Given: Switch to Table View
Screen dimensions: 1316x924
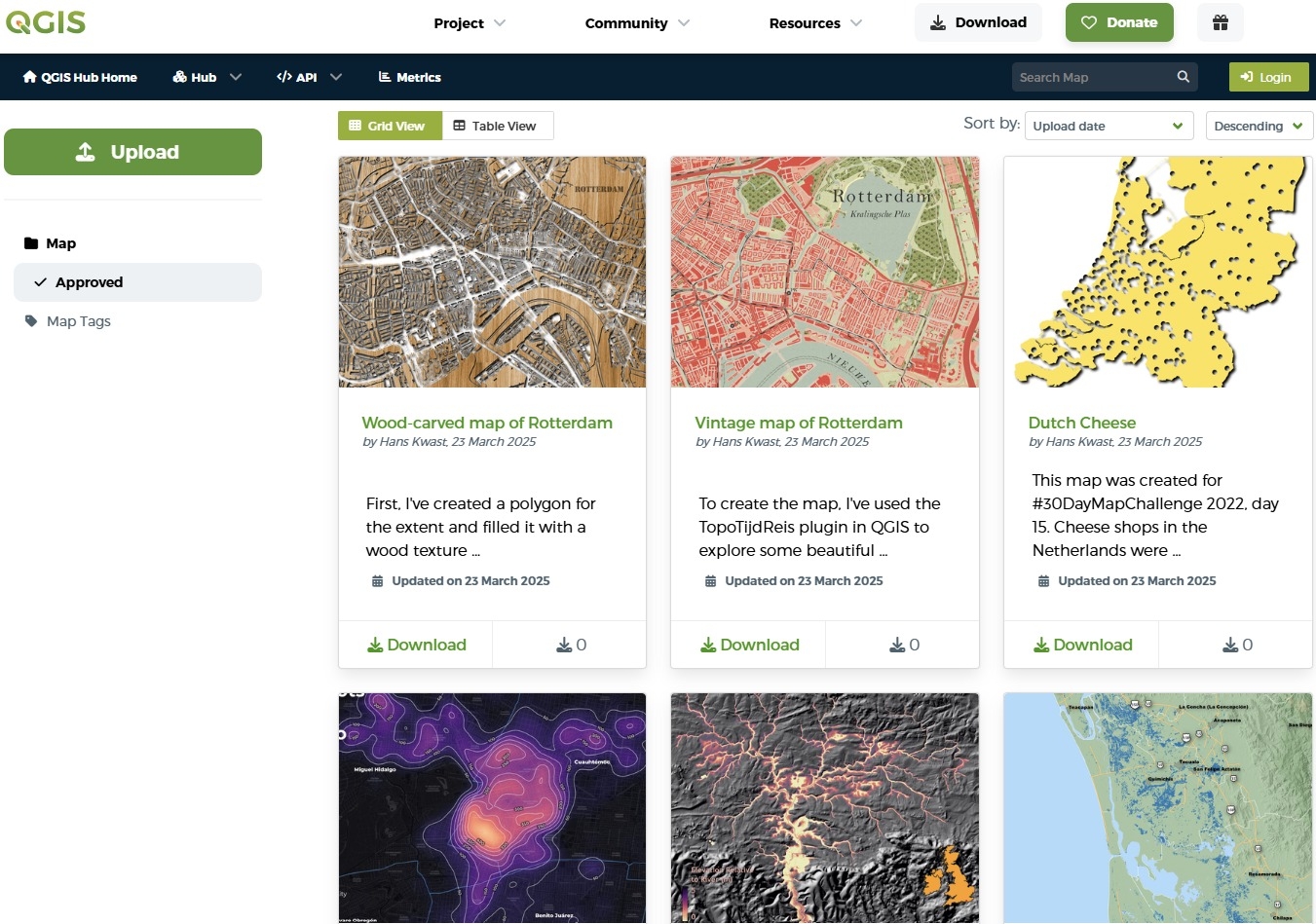Looking at the screenshot, I should (x=498, y=126).
